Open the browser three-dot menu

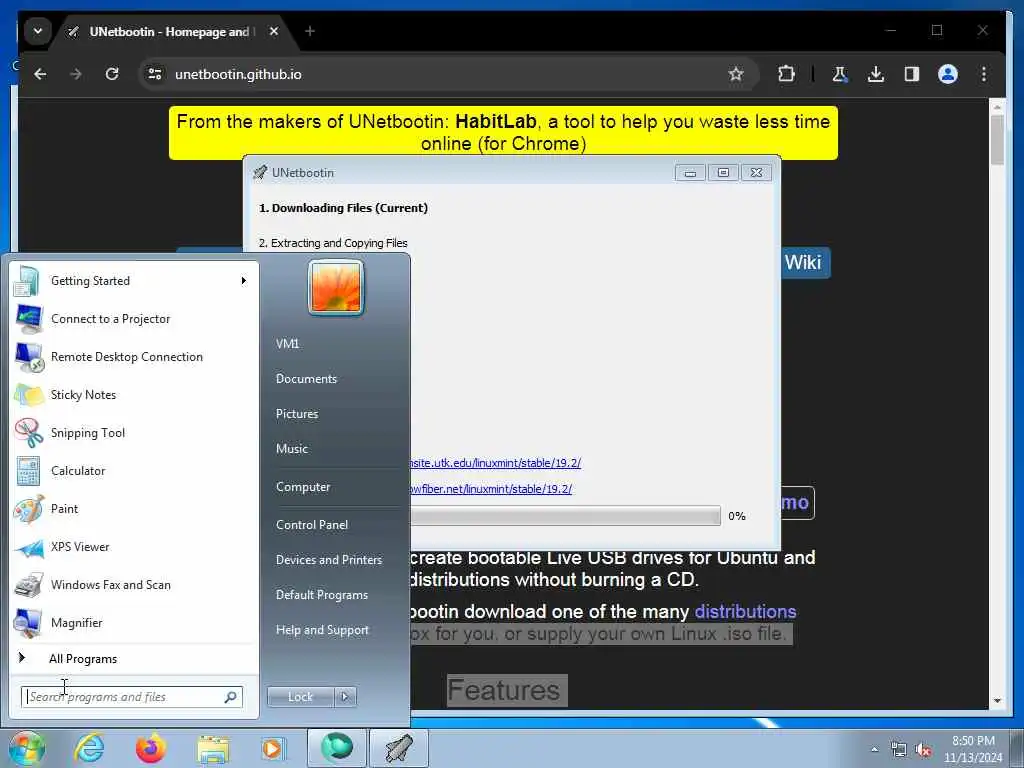pos(984,74)
